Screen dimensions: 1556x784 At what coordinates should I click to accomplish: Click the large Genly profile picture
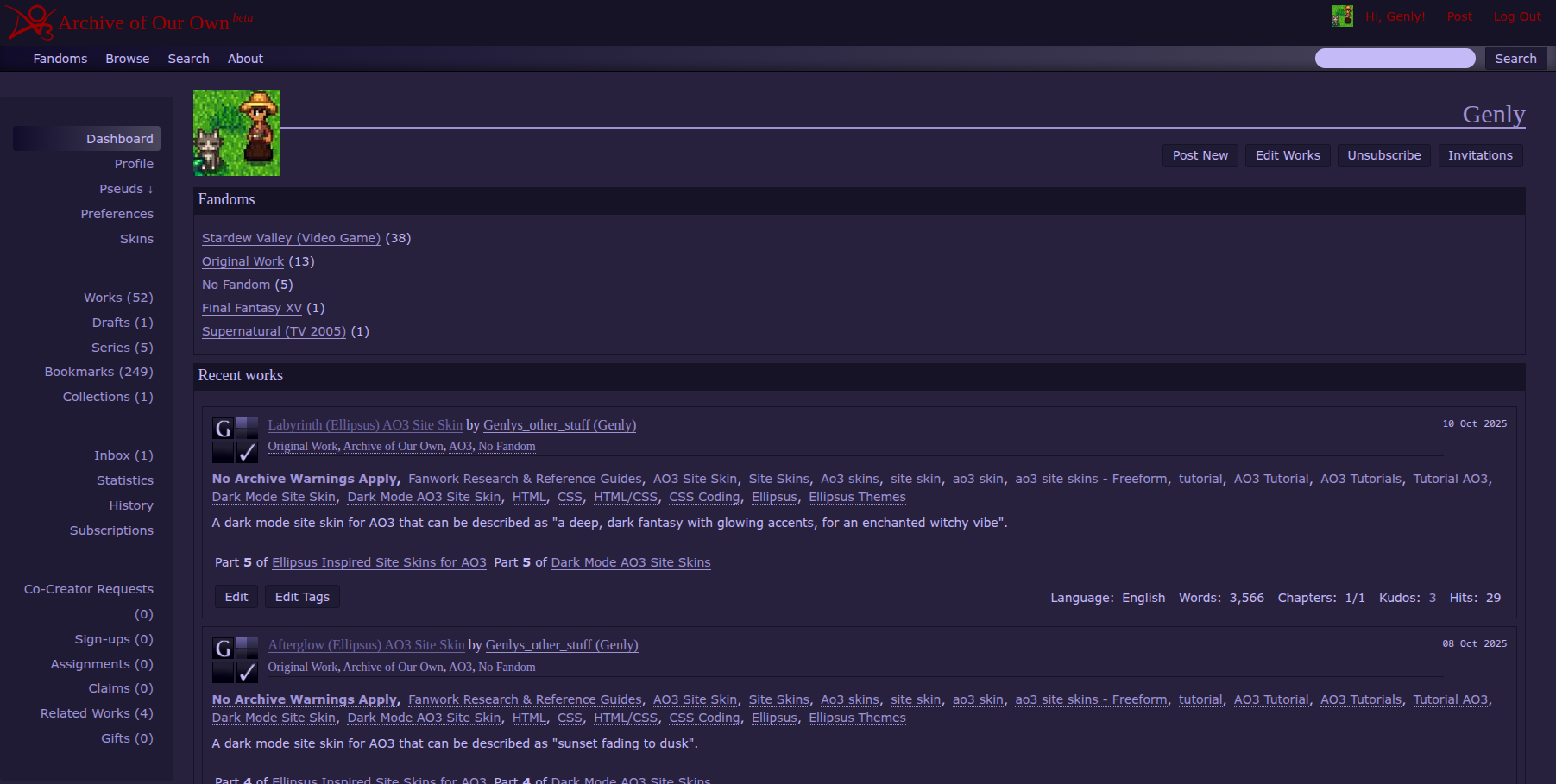coord(236,133)
